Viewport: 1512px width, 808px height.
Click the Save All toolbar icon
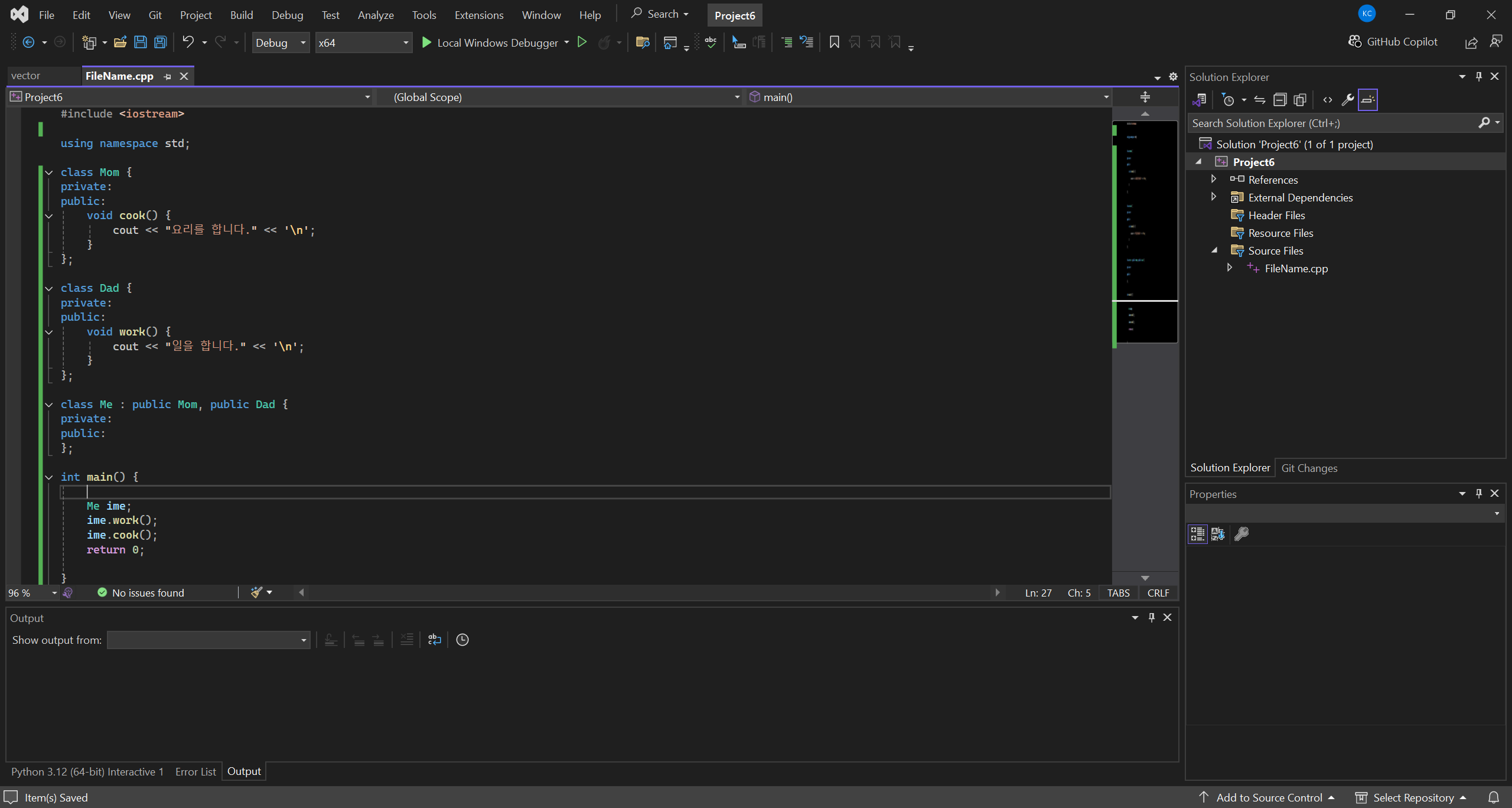161,43
